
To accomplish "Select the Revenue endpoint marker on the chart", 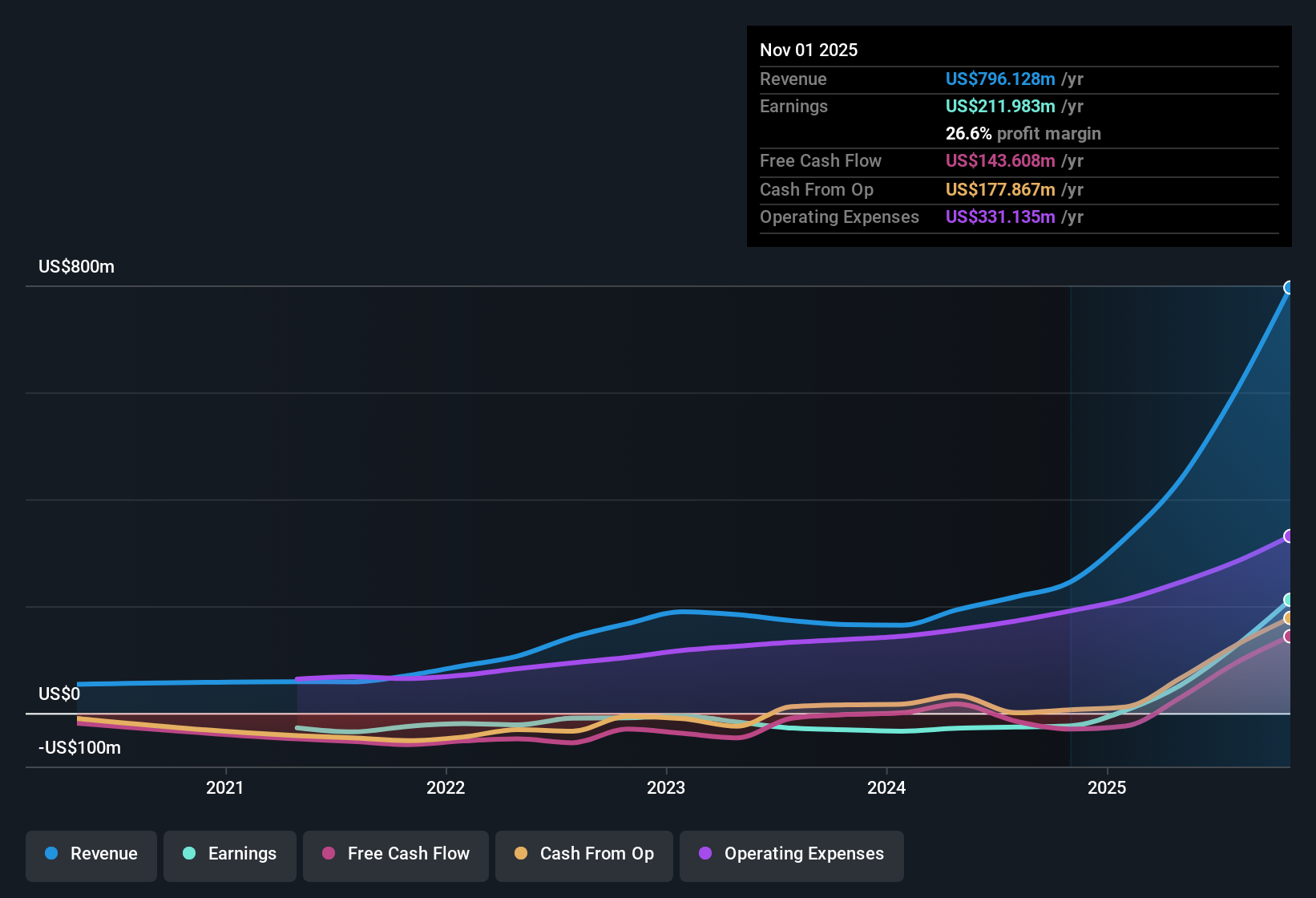I will [x=1289, y=287].
